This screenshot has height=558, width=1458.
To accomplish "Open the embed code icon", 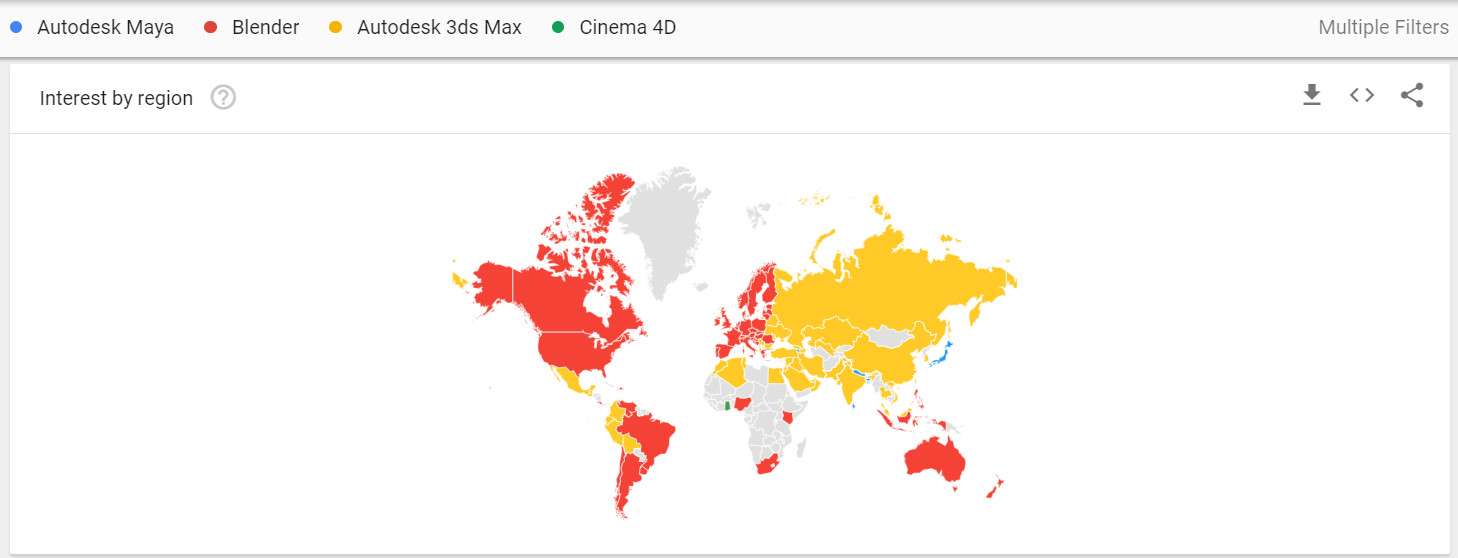I will 1361,96.
